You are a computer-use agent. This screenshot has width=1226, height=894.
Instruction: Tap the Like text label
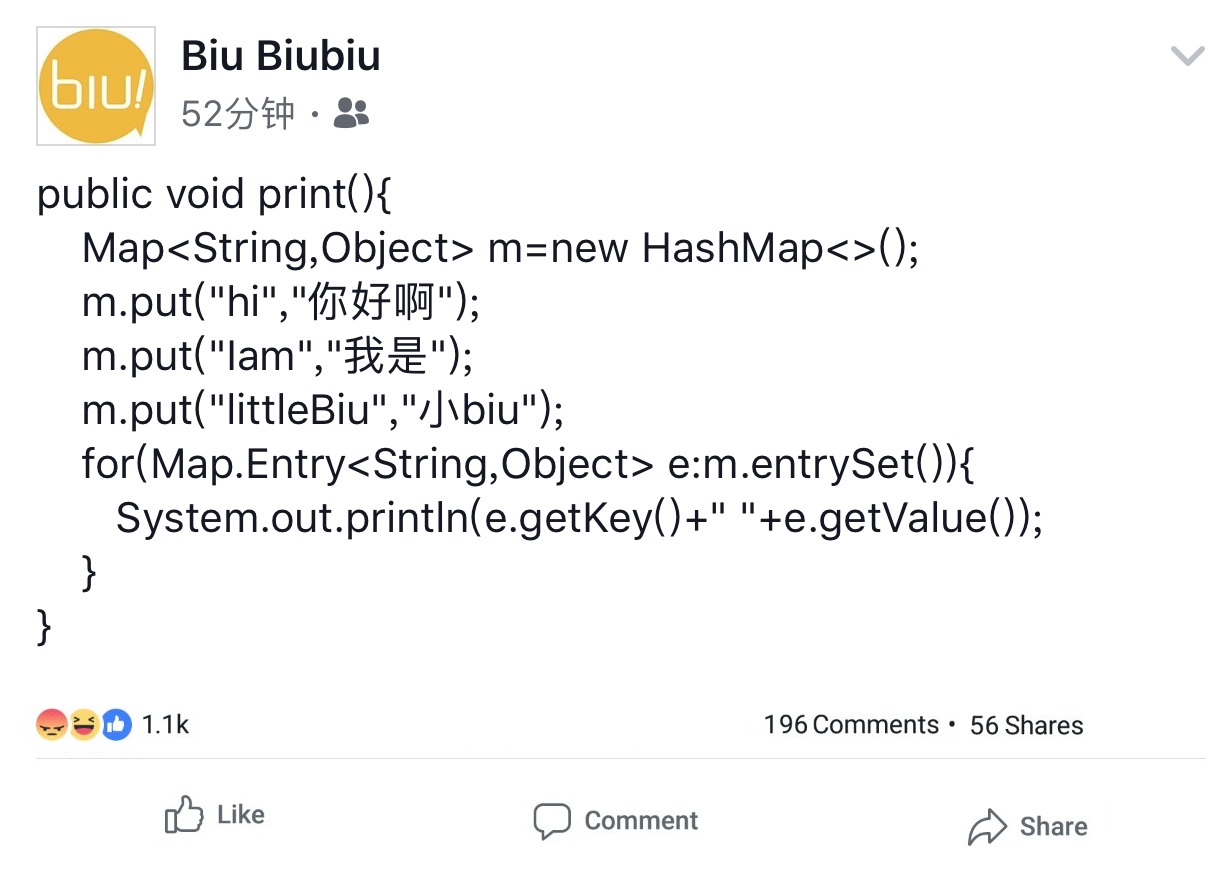tap(241, 815)
